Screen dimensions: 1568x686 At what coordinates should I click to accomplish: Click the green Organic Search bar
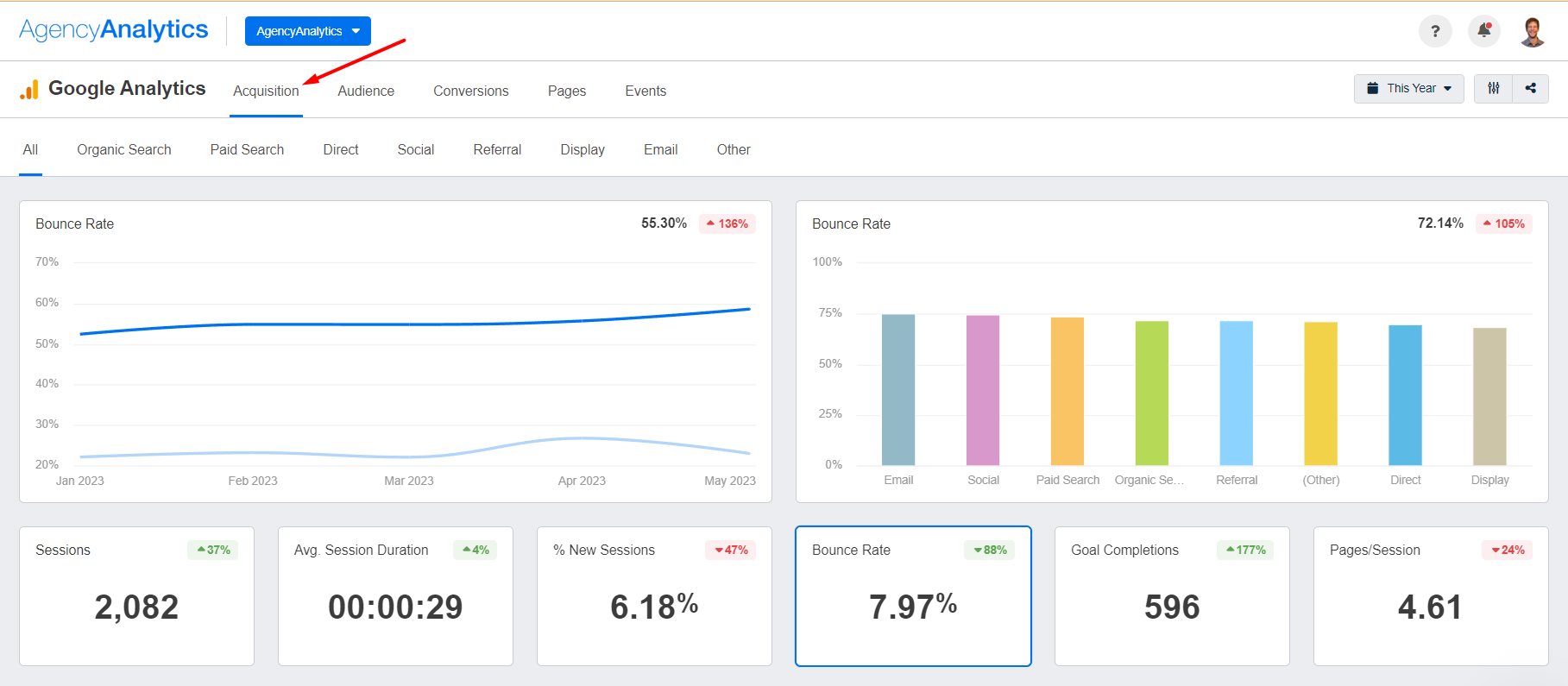pyautogui.click(x=1152, y=393)
